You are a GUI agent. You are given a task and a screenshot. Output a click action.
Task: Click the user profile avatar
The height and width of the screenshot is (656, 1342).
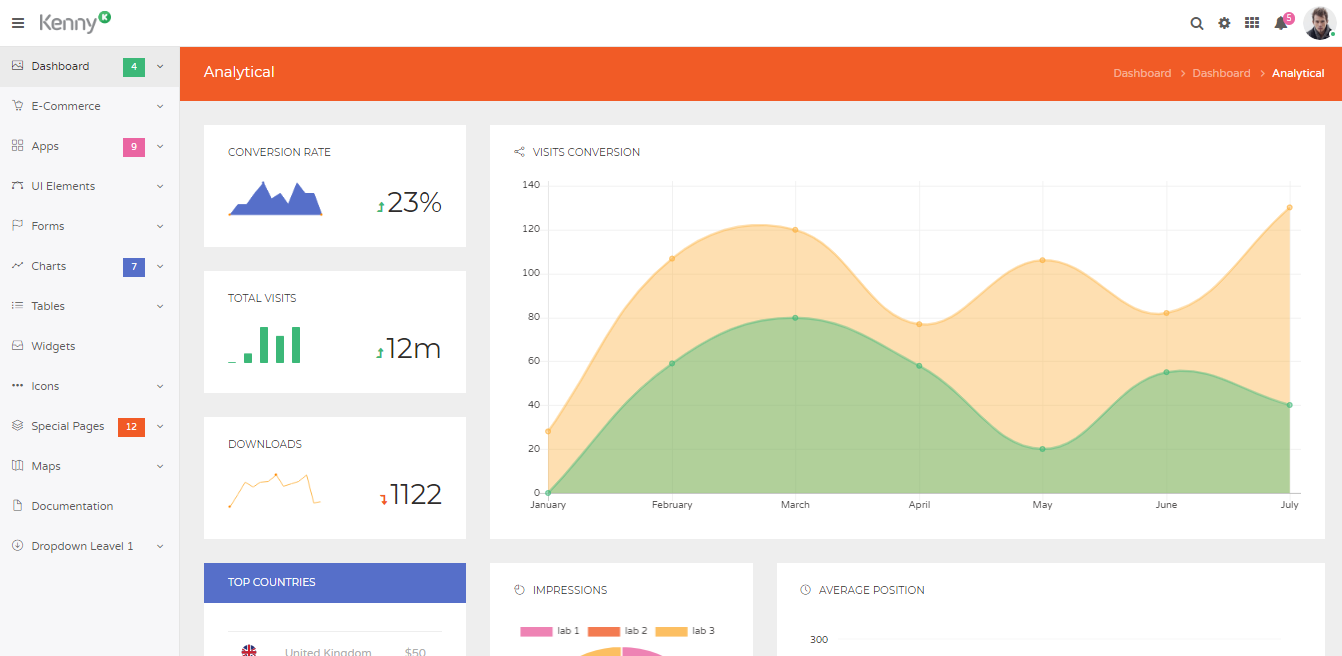coord(1318,23)
